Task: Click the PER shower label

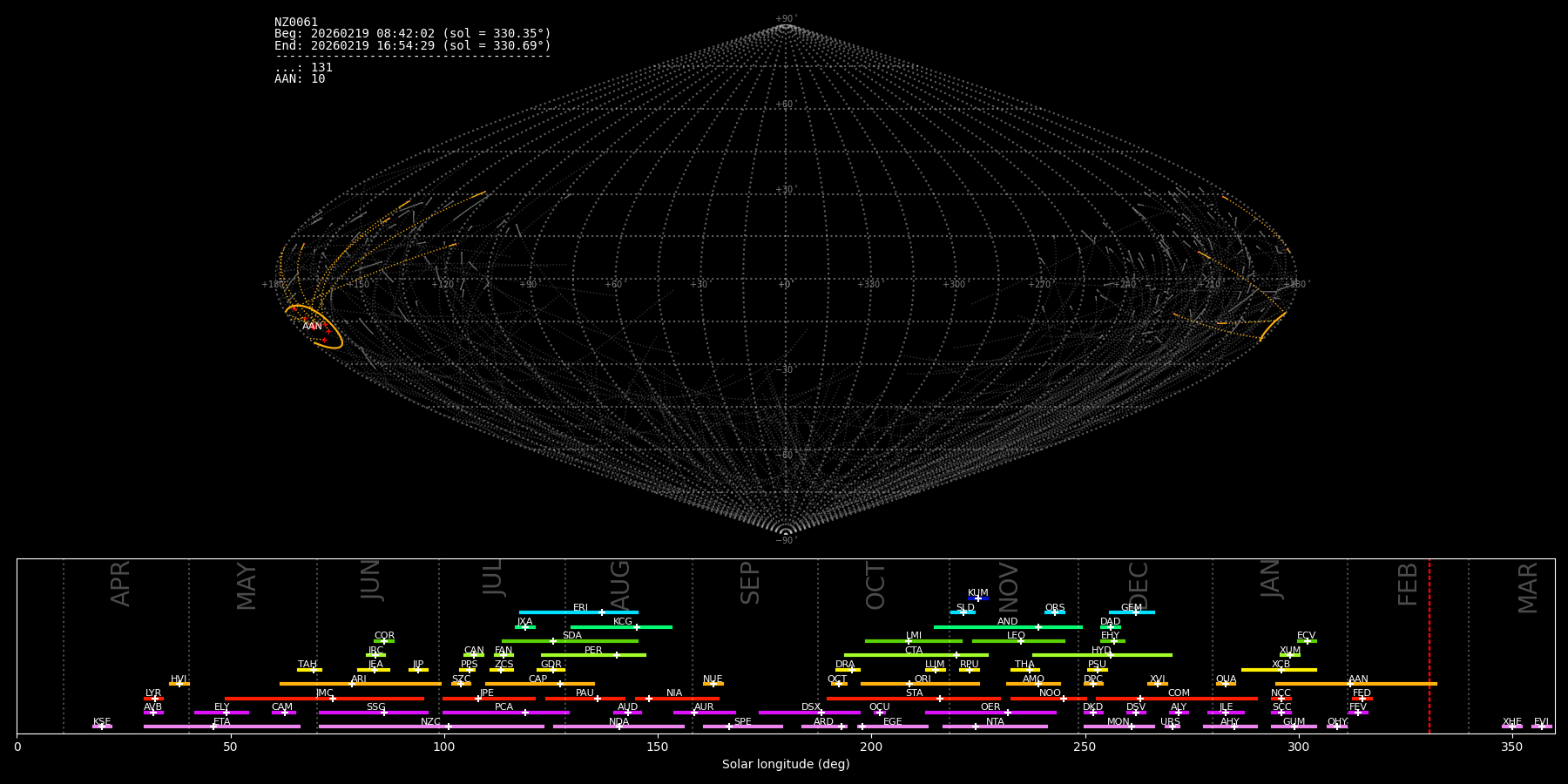Action: (x=593, y=651)
